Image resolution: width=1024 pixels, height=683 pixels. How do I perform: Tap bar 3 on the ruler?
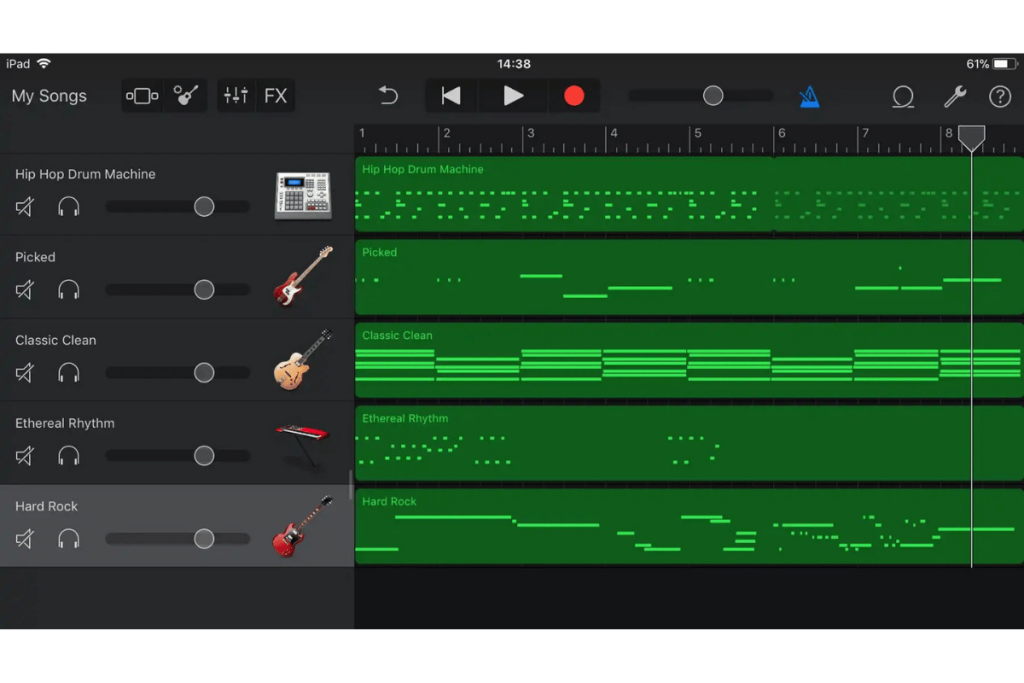pos(531,133)
